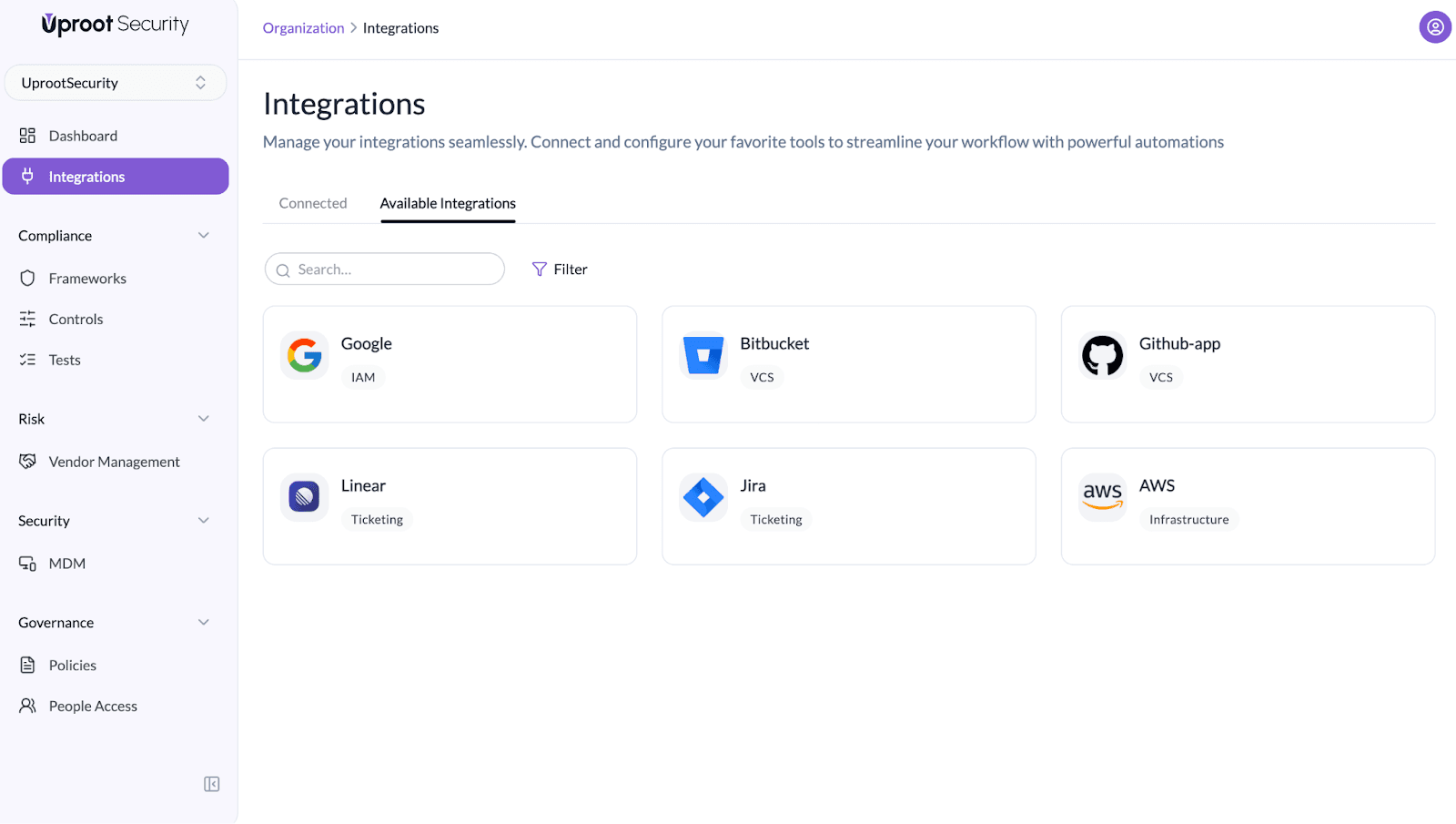The height and width of the screenshot is (824, 1456).
Task: Navigate to the Dashboard page
Action: [83, 136]
